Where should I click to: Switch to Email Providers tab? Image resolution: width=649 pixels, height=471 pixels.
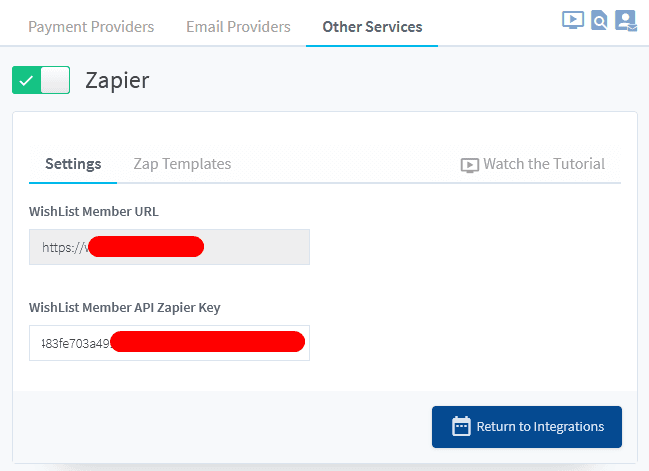(x=238, y=27)
